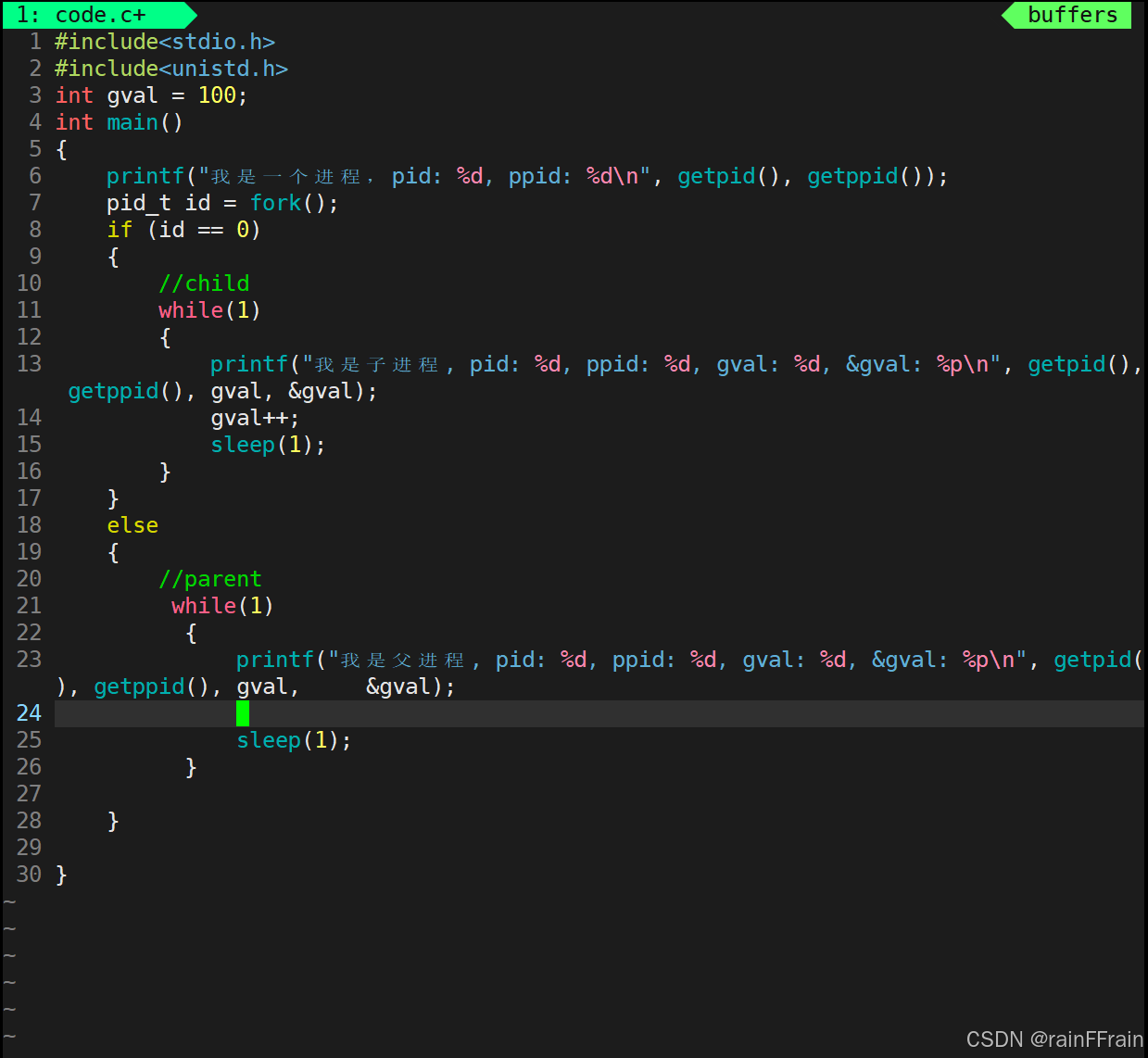This screenshot has height=1058, width=1148.
Task: Click the 'int main()' line
Action: (x=120, y=122)
